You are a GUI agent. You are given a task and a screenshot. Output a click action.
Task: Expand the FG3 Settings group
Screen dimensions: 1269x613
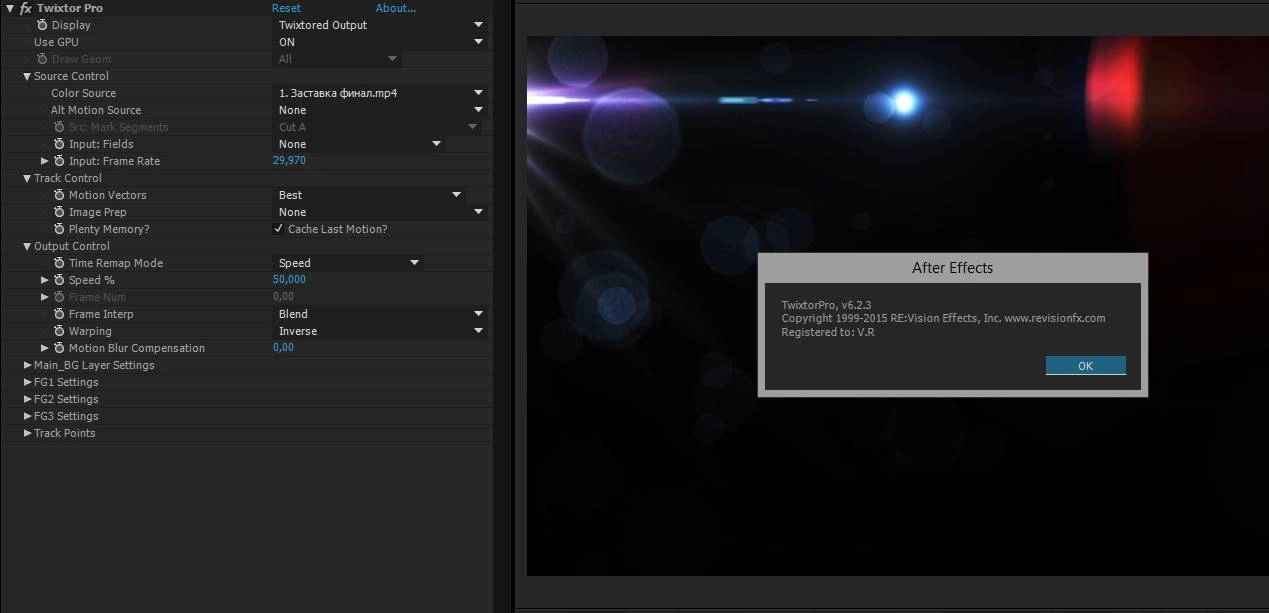pos(27,416)
